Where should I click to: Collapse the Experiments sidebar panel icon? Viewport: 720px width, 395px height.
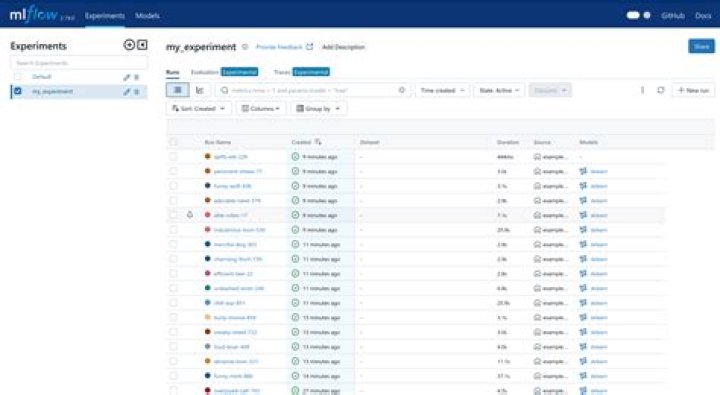(x=142, y=45)
